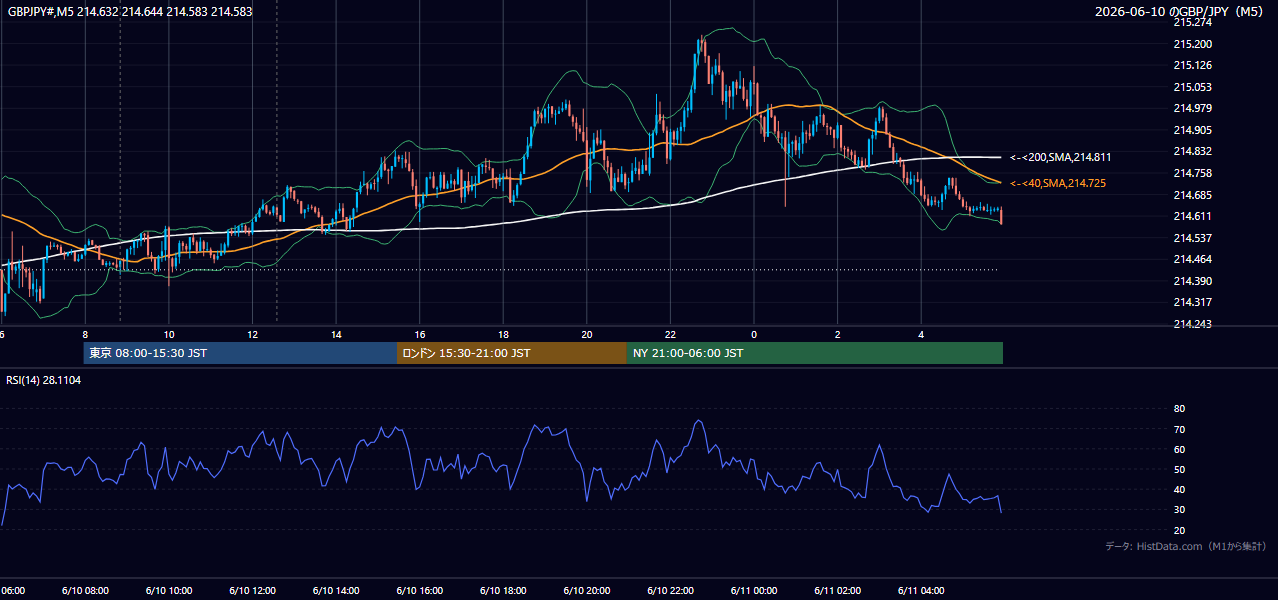Click the bottom time label 6/11 00:00

click(754, 591)
